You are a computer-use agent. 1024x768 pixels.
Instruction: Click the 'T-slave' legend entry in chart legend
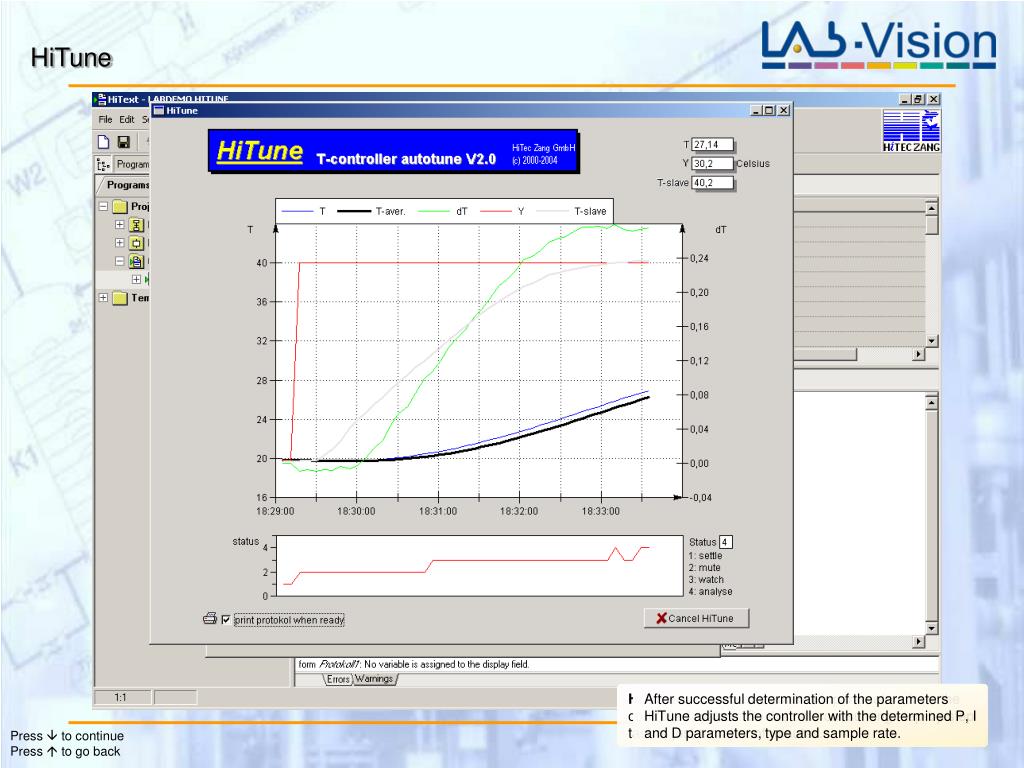tap(571, 211)
